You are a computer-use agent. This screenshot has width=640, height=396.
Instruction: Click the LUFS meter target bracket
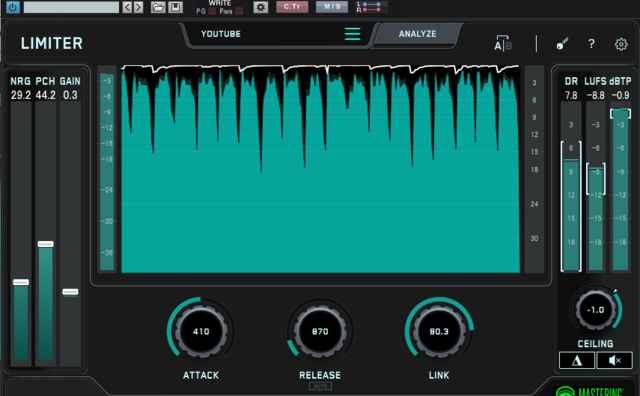coord(596,179)
